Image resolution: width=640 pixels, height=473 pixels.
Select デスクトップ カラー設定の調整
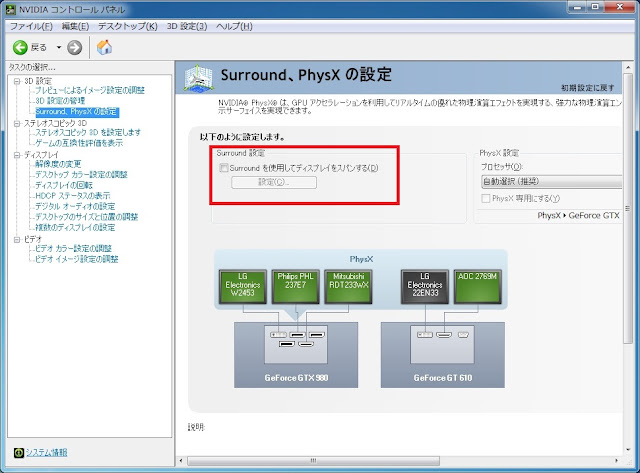pyautogui.click(x=81, y=175)
